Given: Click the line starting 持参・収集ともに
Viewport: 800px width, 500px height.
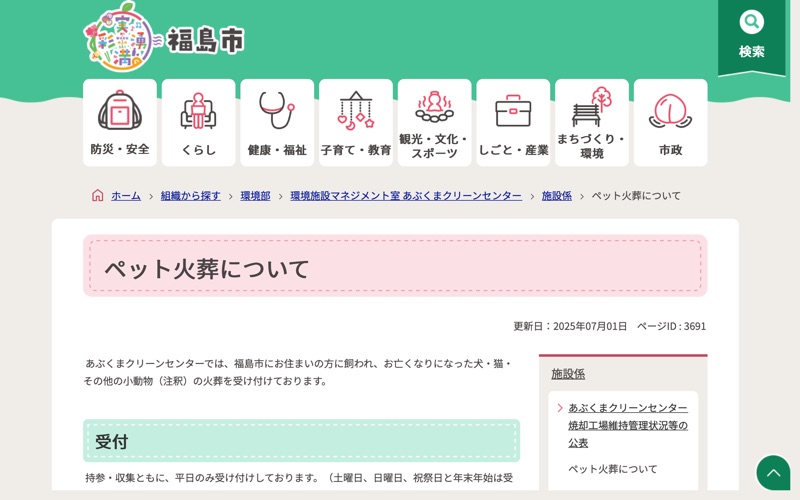Looking at the screenshot, I should point(299,478).
